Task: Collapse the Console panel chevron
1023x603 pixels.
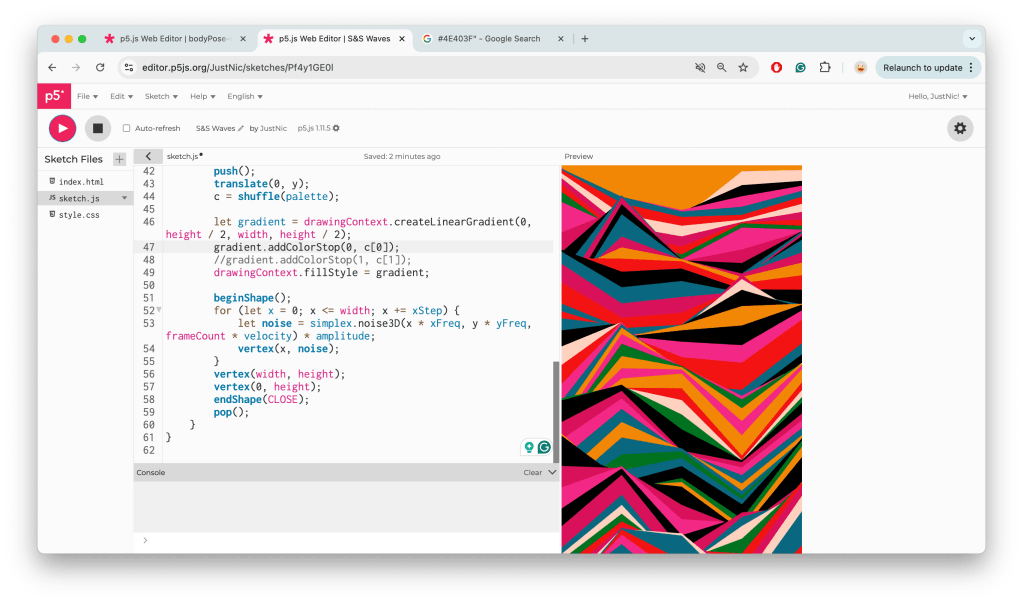Action: click(x=552, y=472)
